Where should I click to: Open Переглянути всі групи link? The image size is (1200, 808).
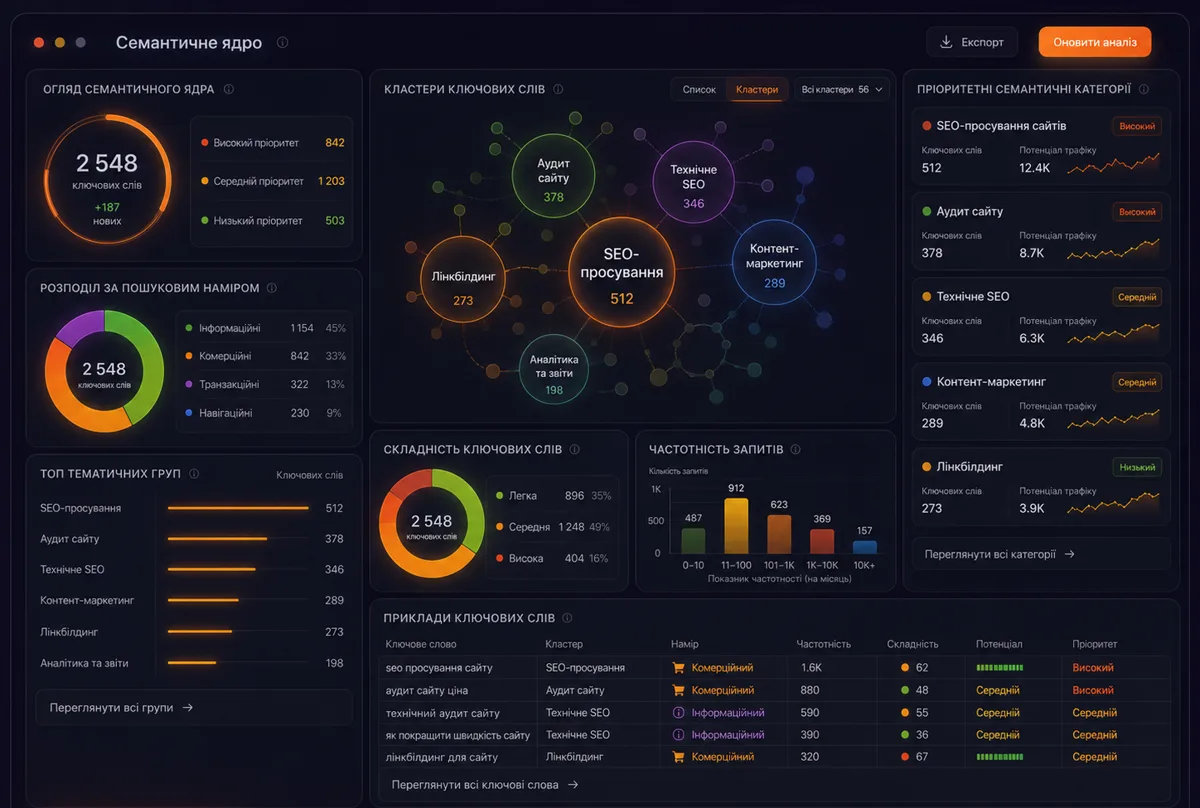click(x=194, y=707)
